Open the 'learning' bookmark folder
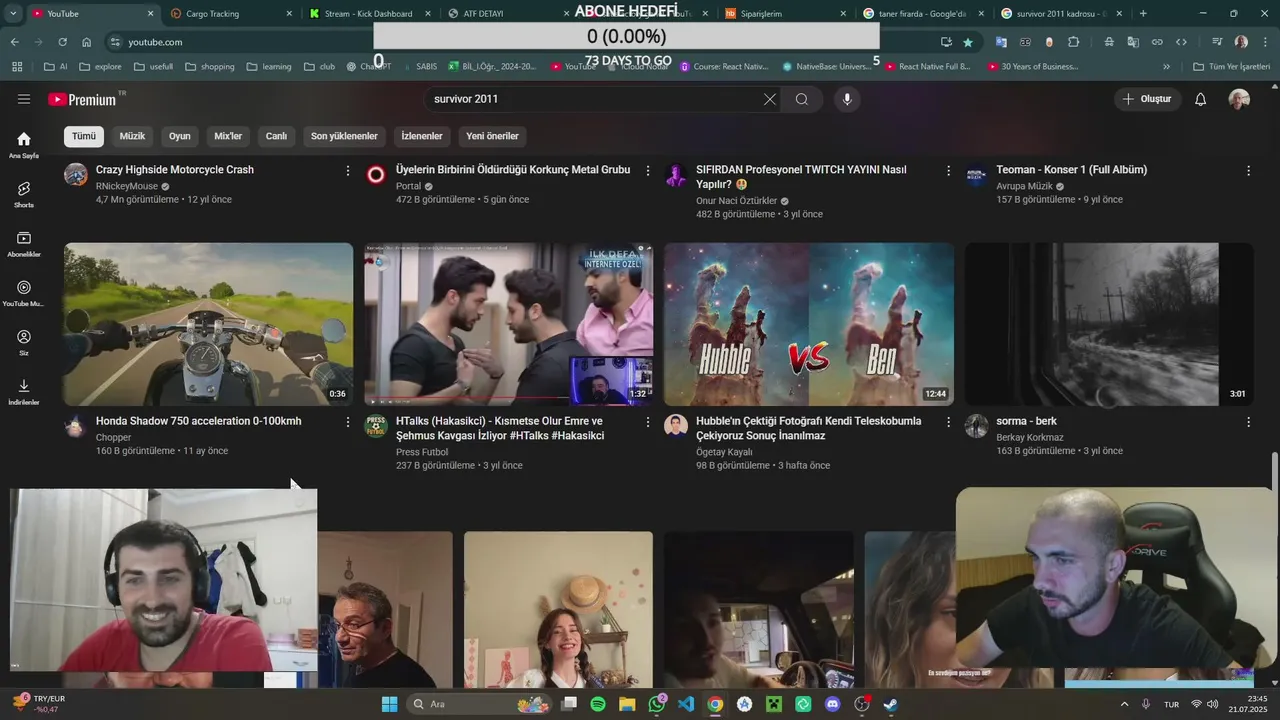 point(269,66)
